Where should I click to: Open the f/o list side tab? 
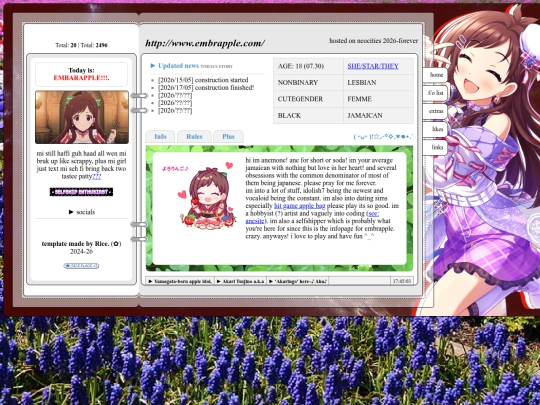click(435, 93)
